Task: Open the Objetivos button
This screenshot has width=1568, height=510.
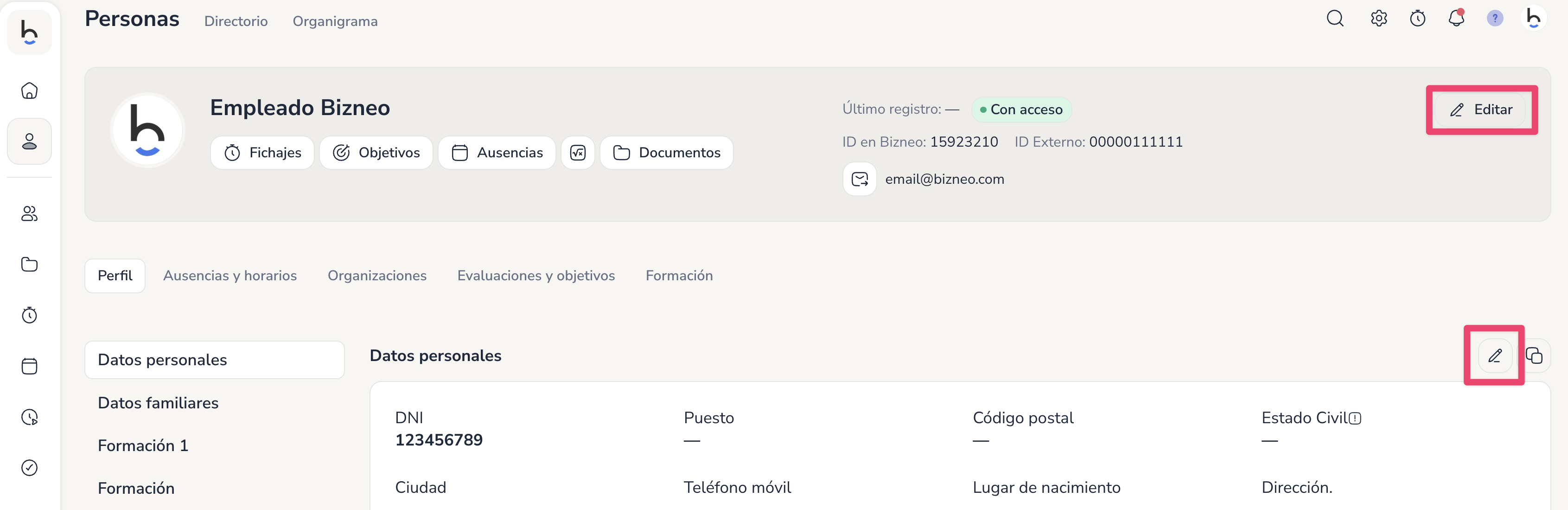Action: click(x=376, y=152)
